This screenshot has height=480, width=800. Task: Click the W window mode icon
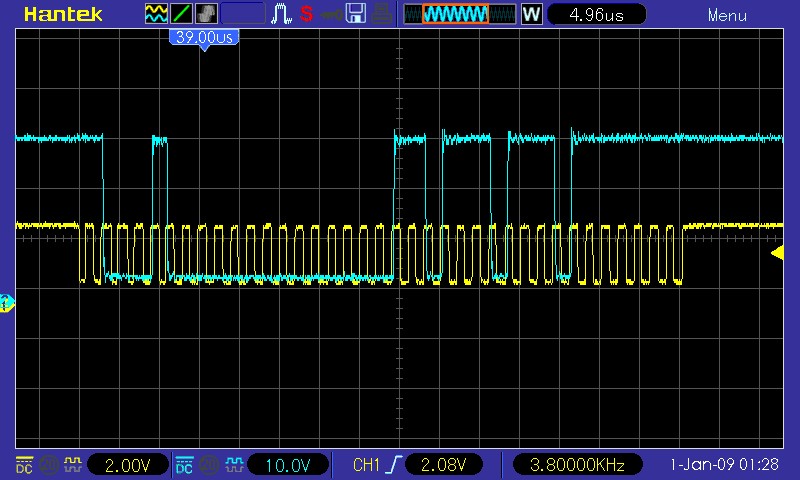pyautogui.click(x=532, y=14)
